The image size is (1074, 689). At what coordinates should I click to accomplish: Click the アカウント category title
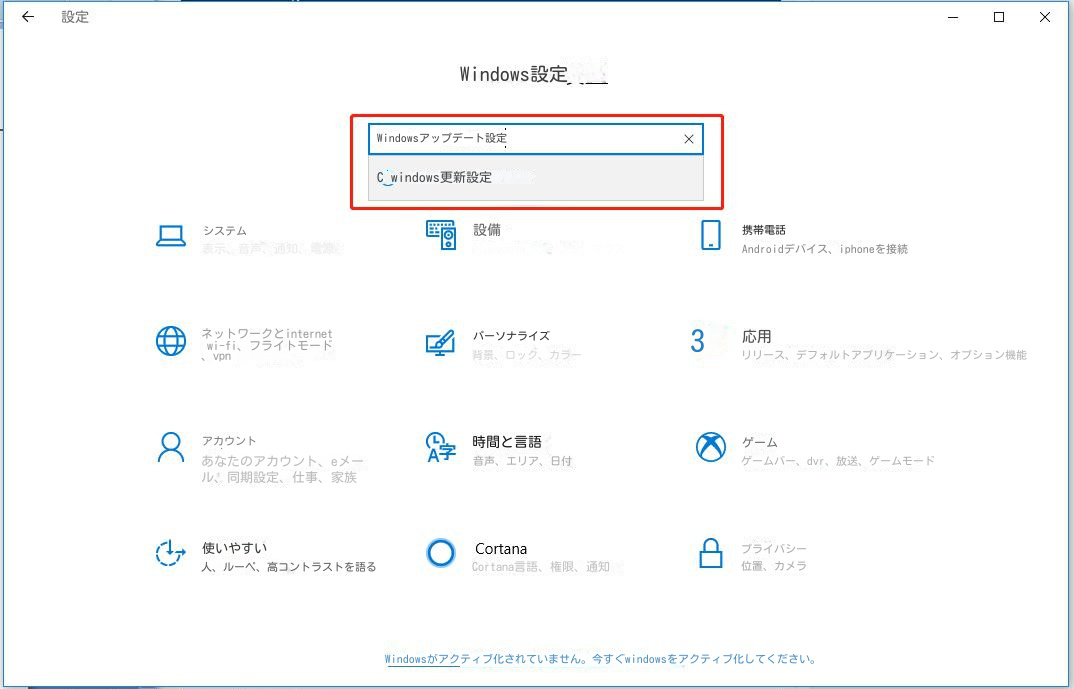pyautogui.click(x=229, y=440)
